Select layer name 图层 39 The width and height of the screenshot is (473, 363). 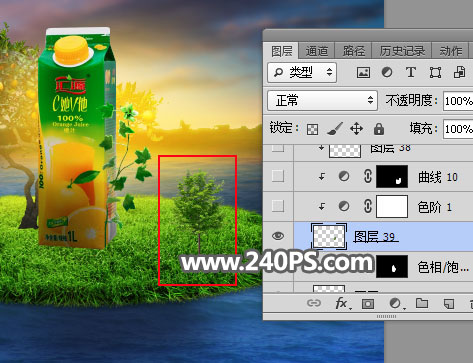tap(375, 236)
